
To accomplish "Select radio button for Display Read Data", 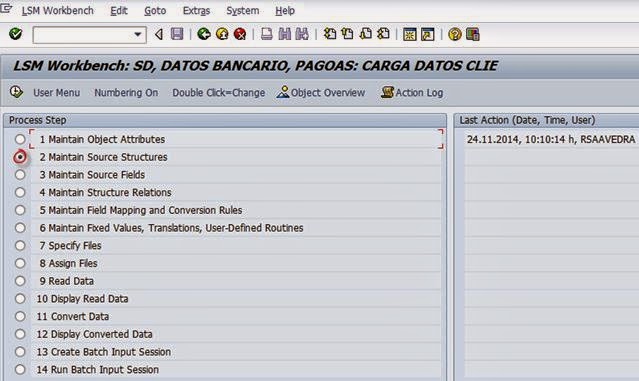I will coord(20,299).
